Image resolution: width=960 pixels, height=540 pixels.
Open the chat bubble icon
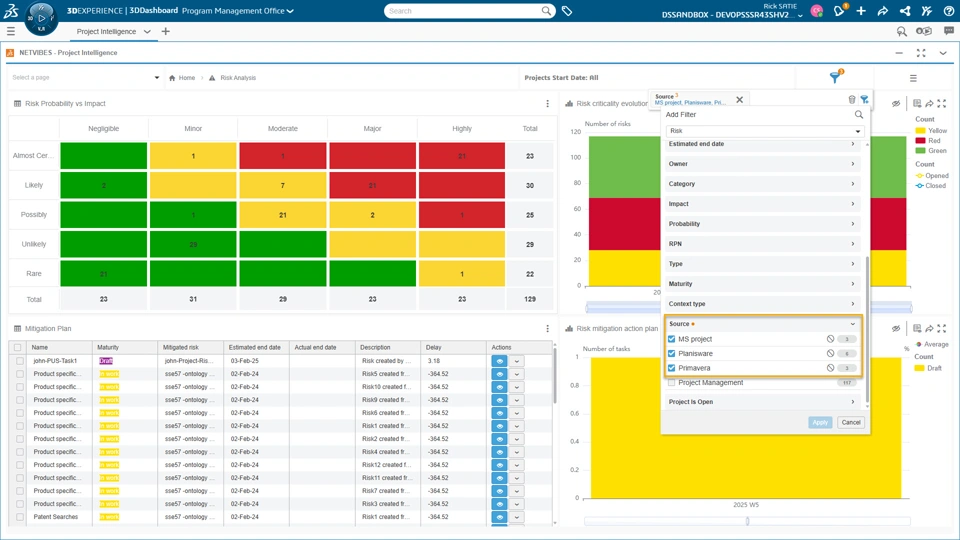(948, 31)
